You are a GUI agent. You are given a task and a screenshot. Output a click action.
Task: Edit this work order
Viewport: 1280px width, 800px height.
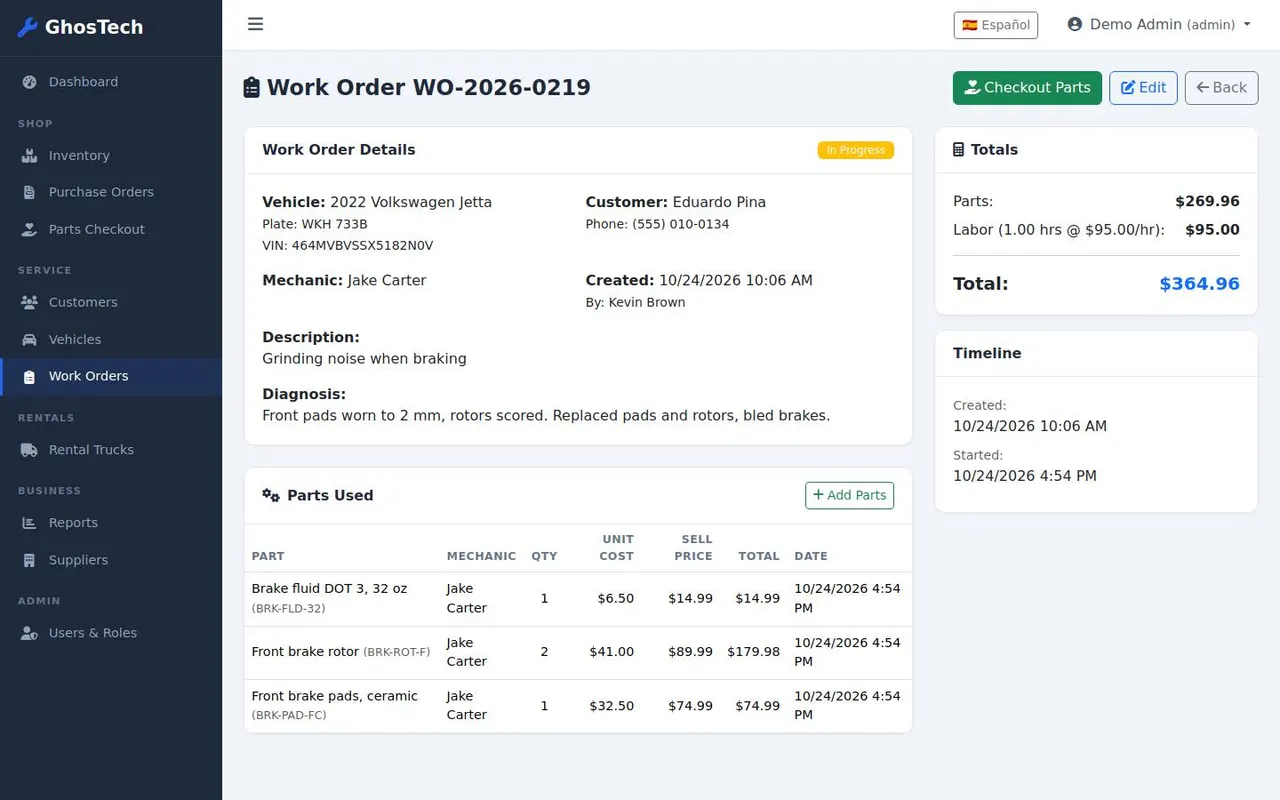click(1143, 88)
